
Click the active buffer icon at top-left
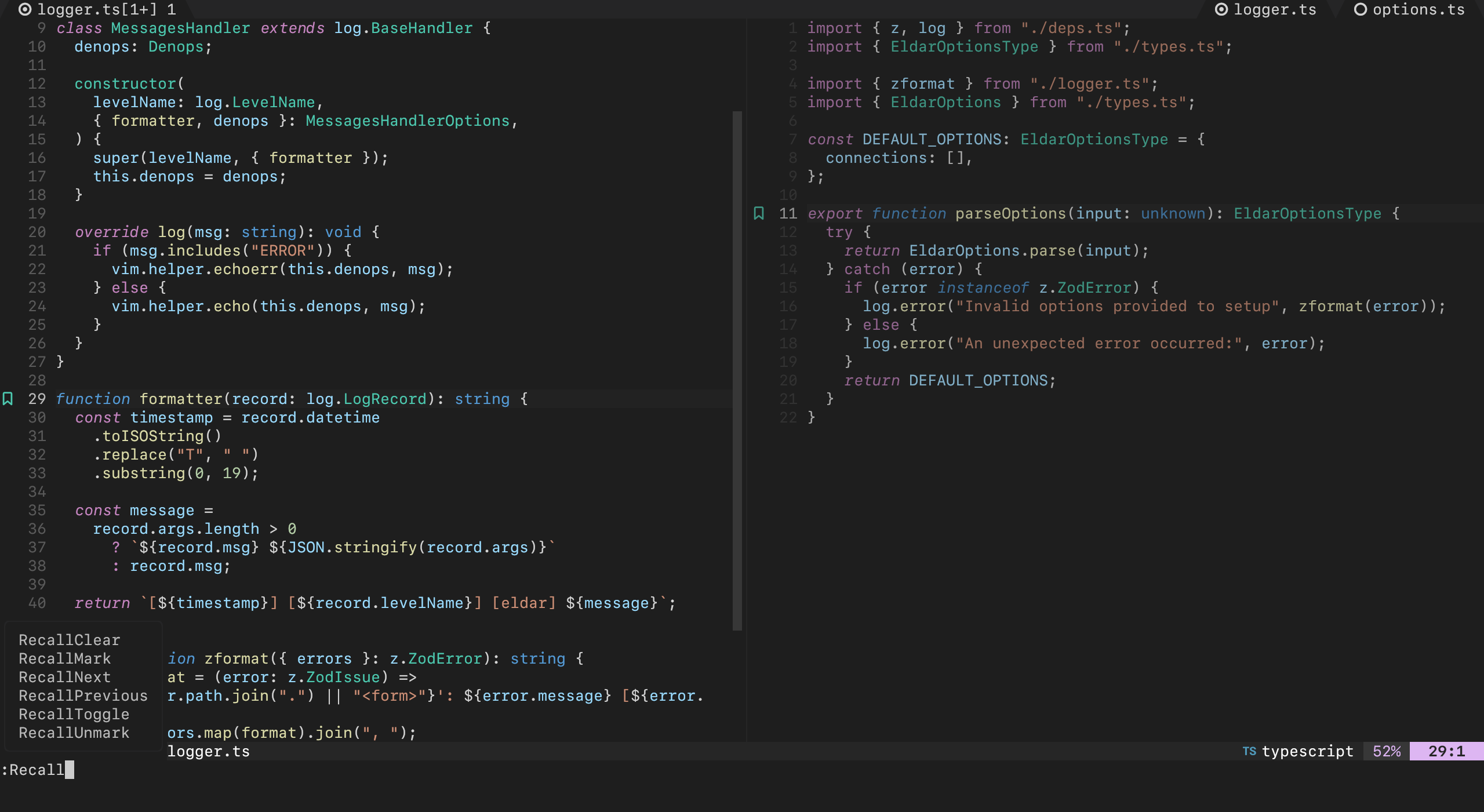pyautogui.click(x=25, y=9)
